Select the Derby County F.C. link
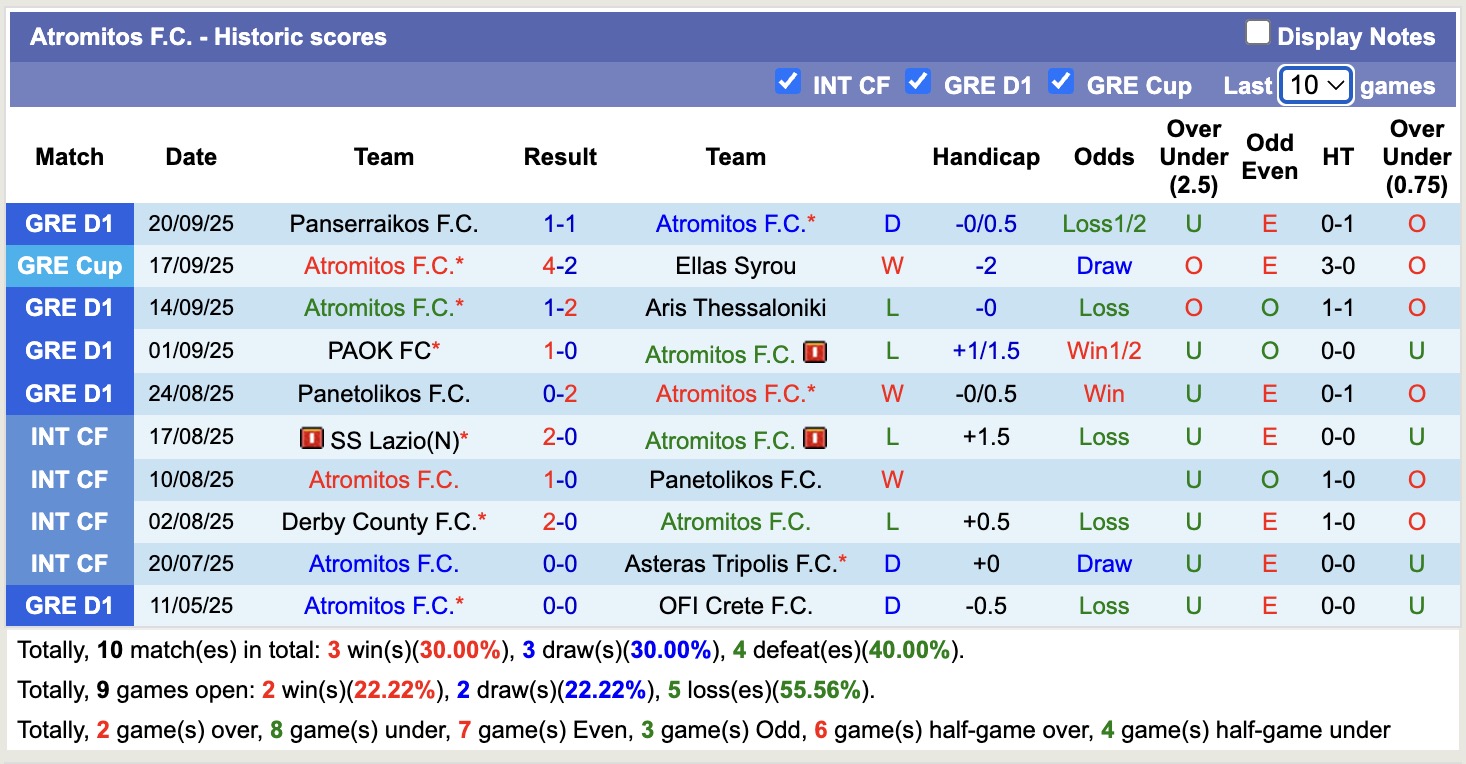Image resolution: width=1466 pixels, height=764 pixels. tap(384, 521)
